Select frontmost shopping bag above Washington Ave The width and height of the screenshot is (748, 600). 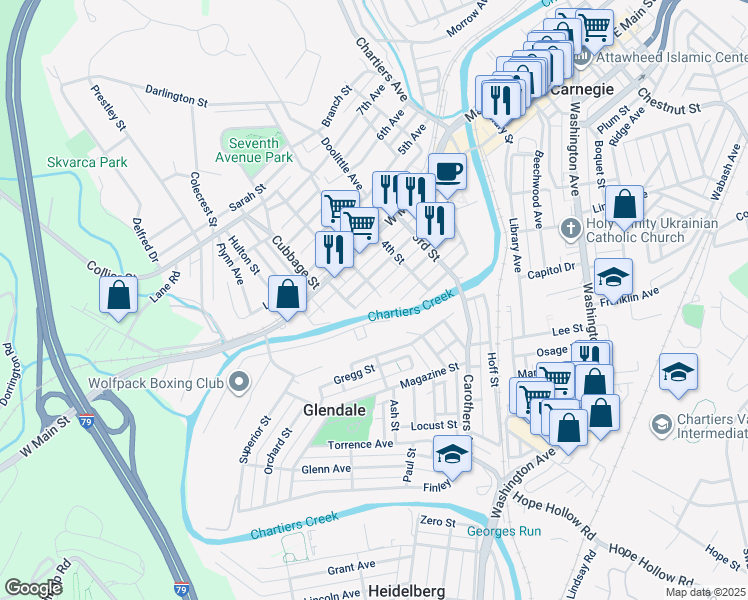pyautogui.click(x=569, y=428)
